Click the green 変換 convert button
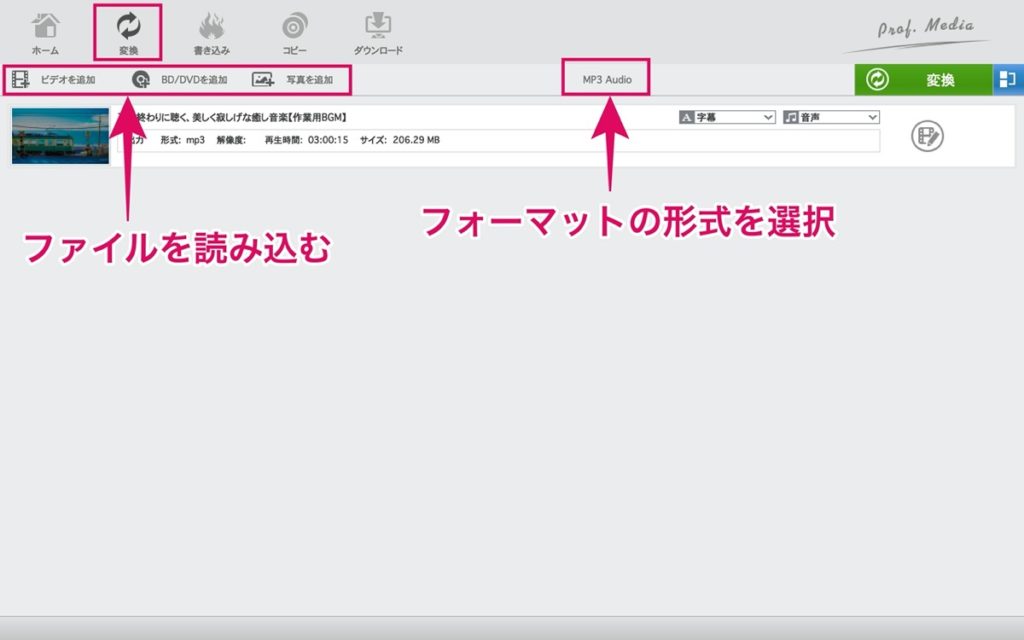This screenshot has height=640, width=1024. tap(923, 80)
